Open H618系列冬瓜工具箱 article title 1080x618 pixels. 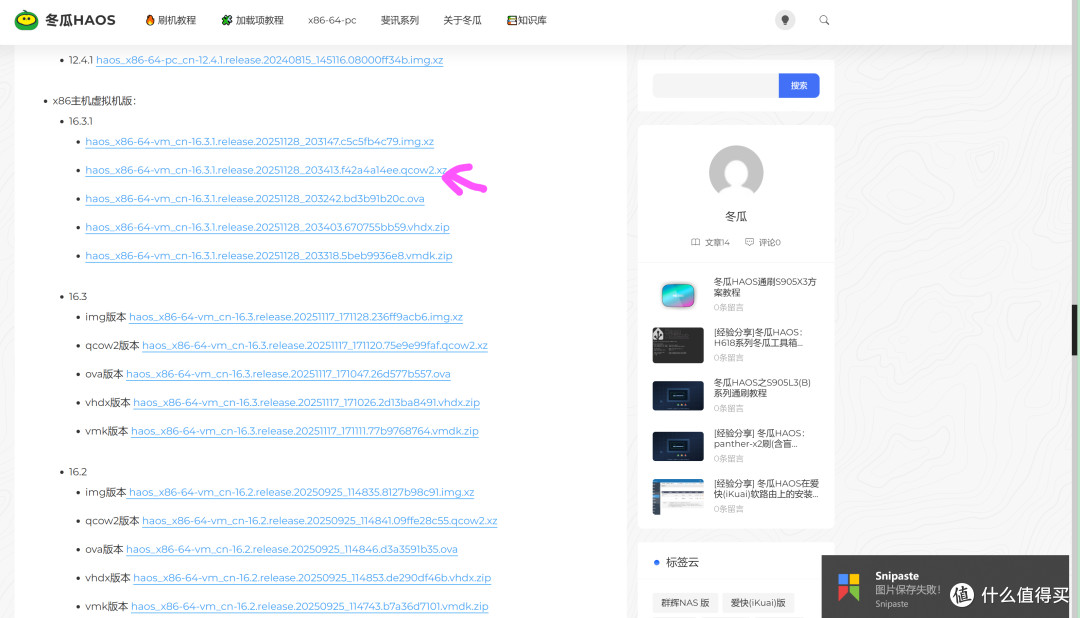758,338
